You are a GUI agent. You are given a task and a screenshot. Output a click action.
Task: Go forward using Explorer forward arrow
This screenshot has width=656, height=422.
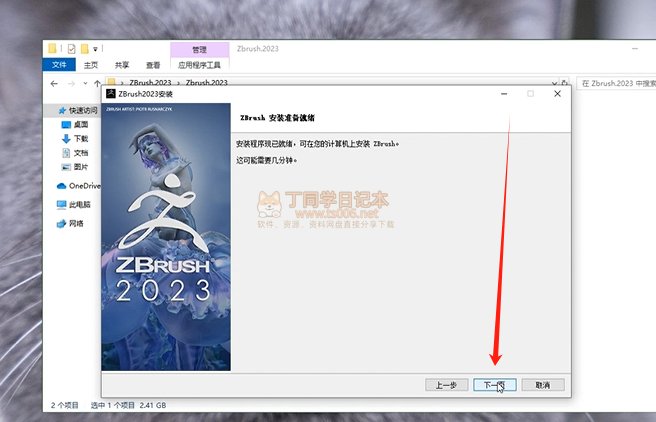[72, 84]
